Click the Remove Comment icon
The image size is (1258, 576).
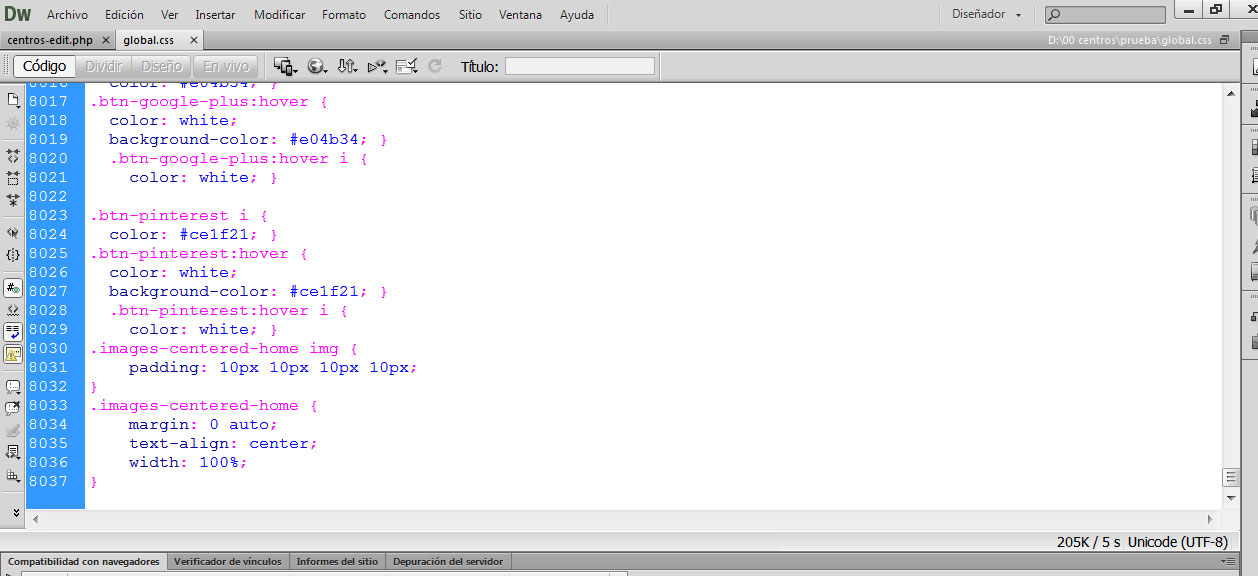click(13, 407)
